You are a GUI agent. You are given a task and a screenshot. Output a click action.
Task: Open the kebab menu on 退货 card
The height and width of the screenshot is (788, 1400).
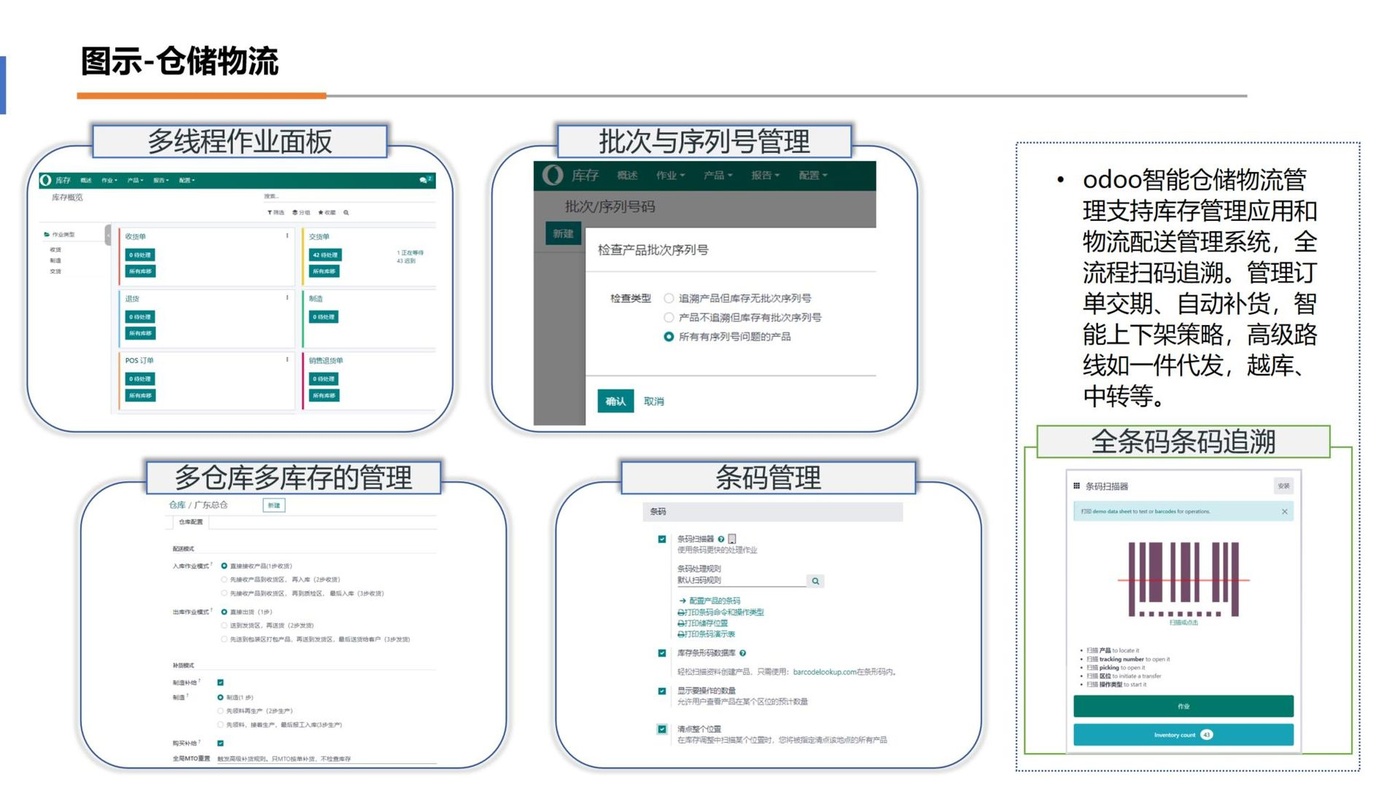[x=288, y=298]
